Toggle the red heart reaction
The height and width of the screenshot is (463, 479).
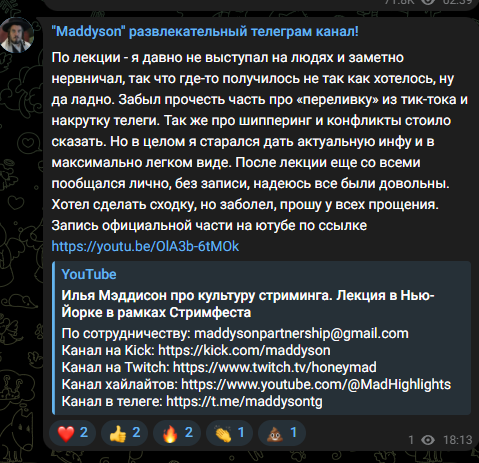click(x=72, y=433)
